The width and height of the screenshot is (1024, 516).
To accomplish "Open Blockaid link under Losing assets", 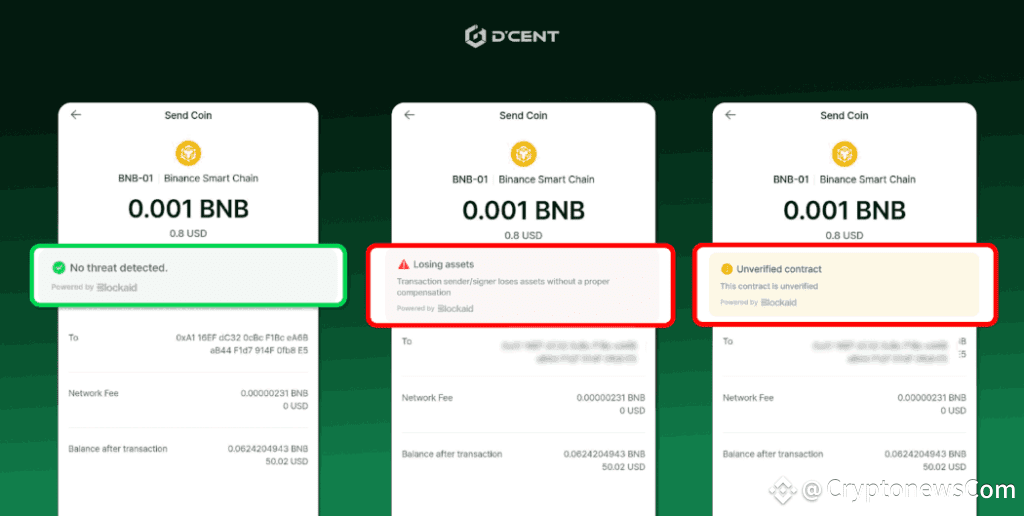I will [x=455, y=308].
